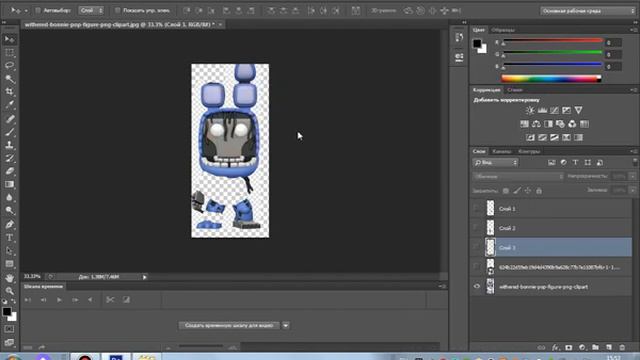Select the Pen tool
The height and width of the screenshot is (360, 640).
point(10,224)
